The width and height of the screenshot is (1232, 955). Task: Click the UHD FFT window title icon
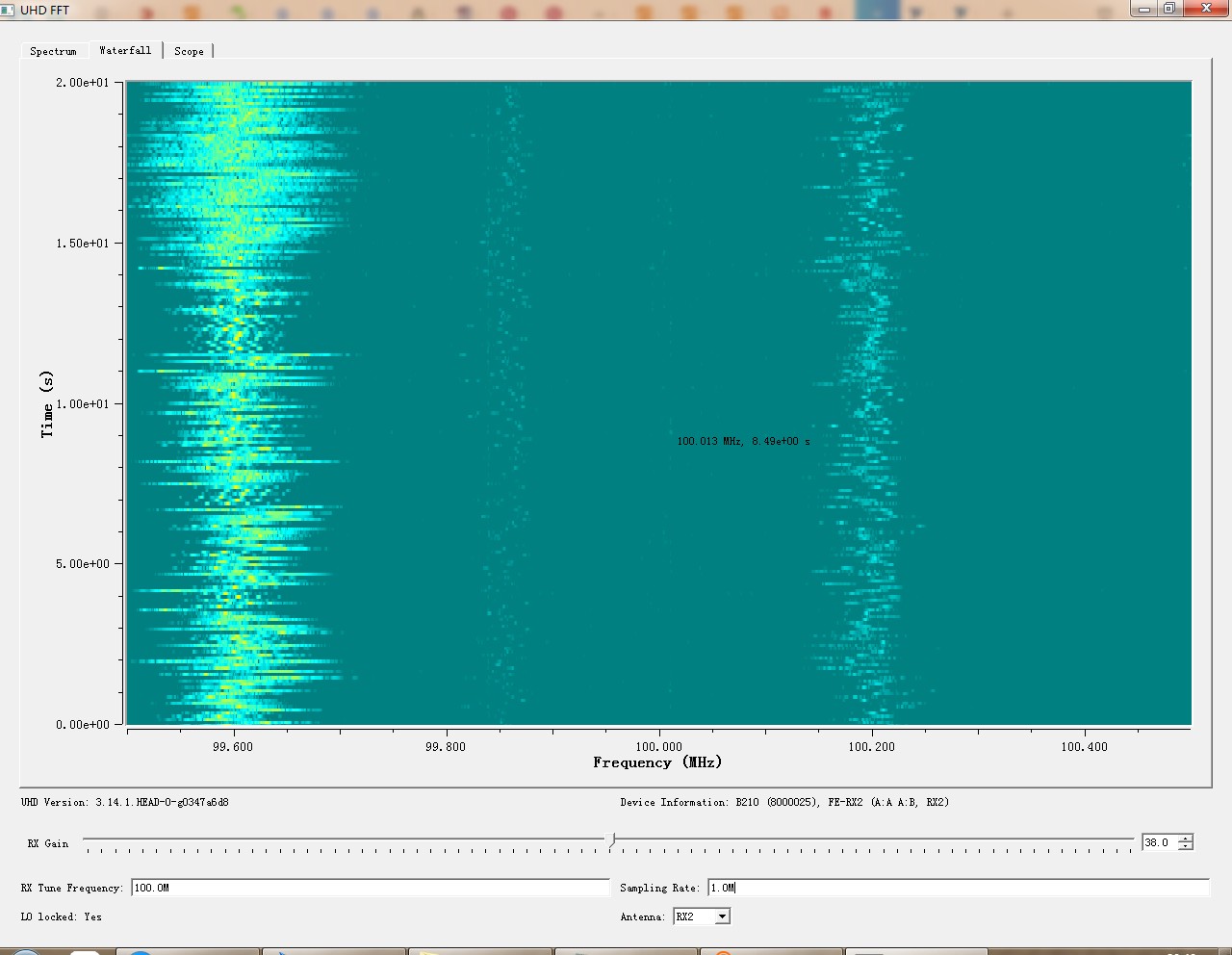(8, 10)
